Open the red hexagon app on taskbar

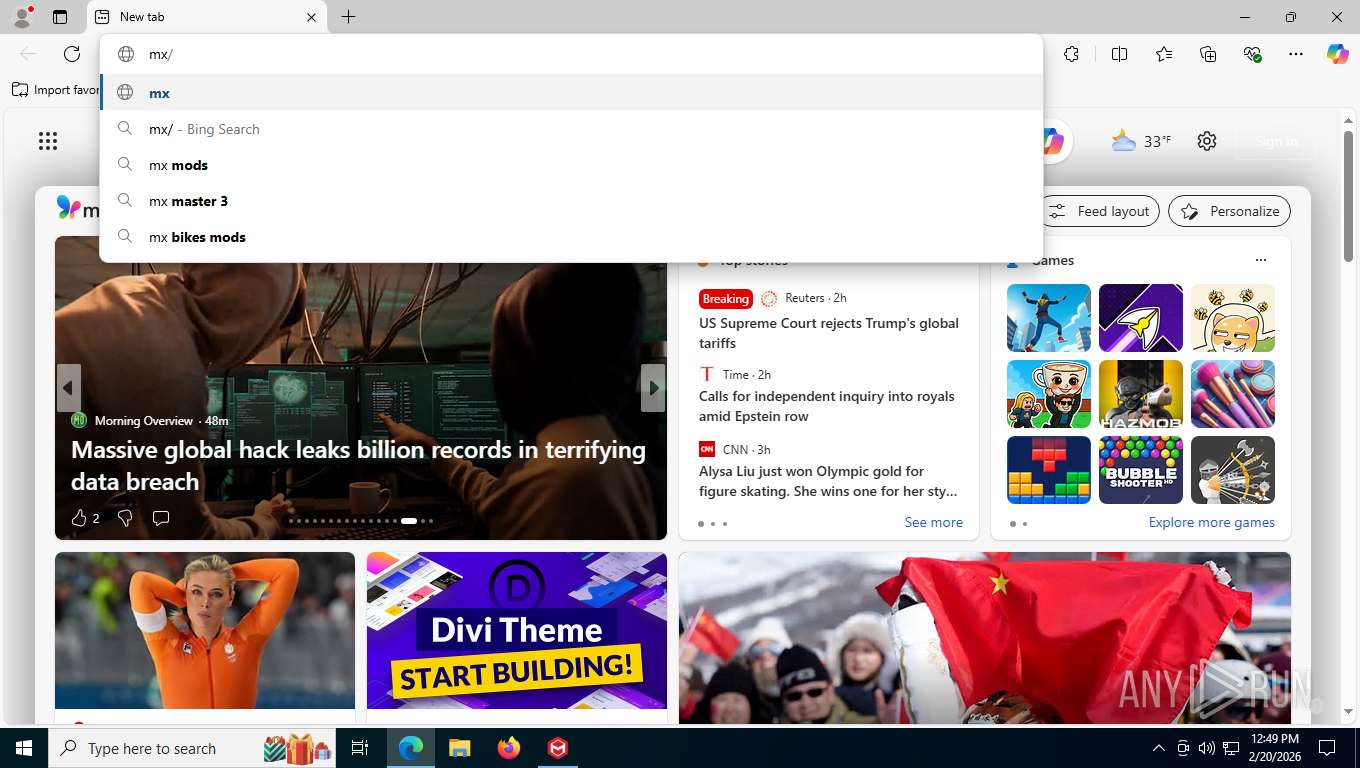click(558, 748)
